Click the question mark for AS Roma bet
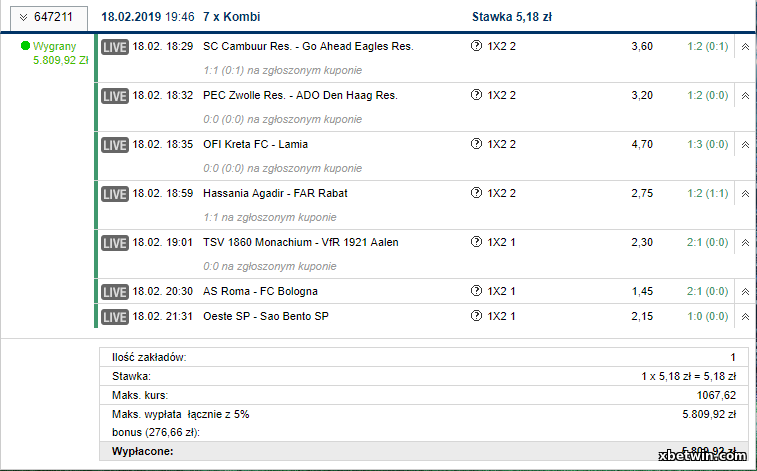 pos(477,291)
